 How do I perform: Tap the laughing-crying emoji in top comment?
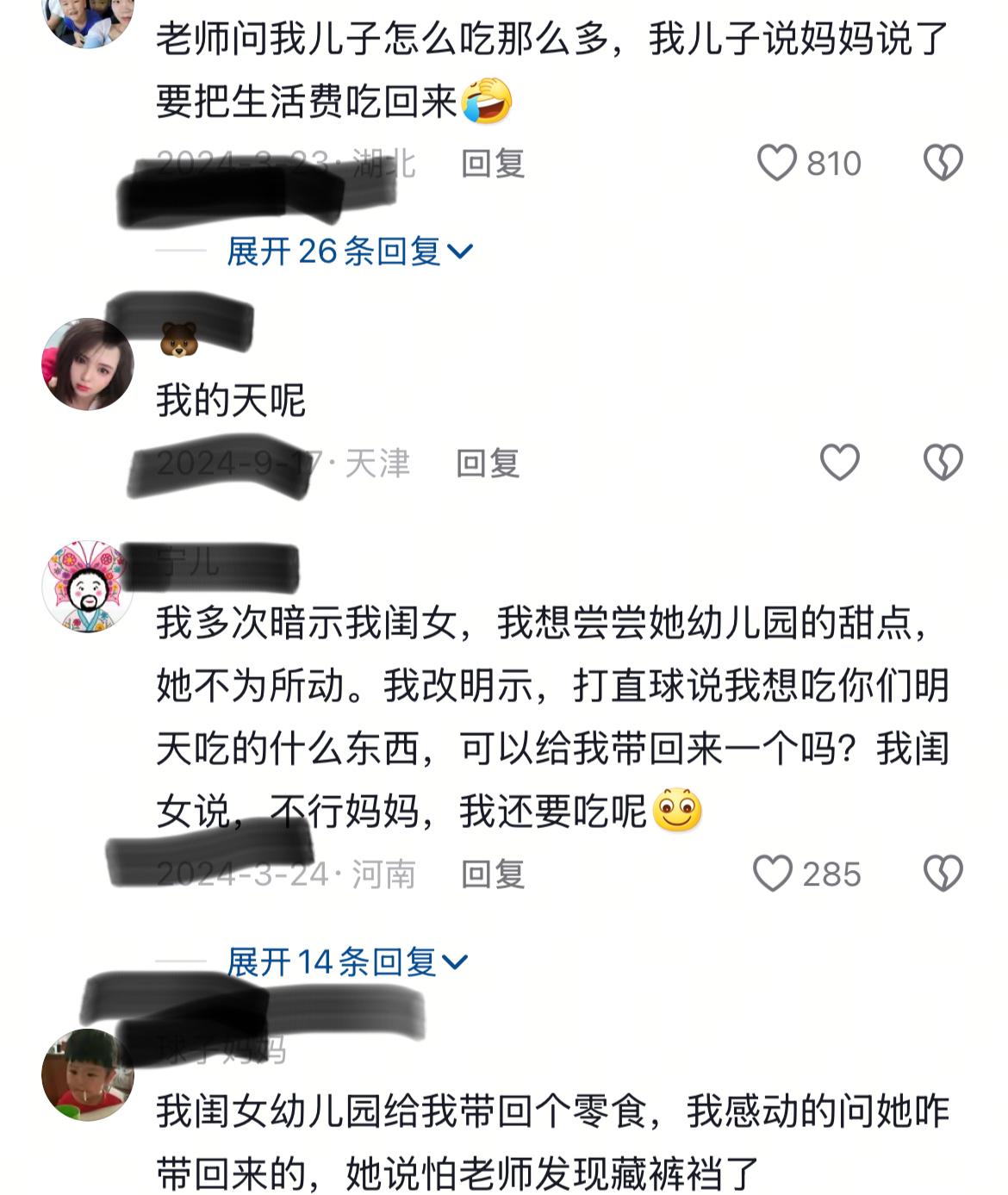tap(487, 101)
